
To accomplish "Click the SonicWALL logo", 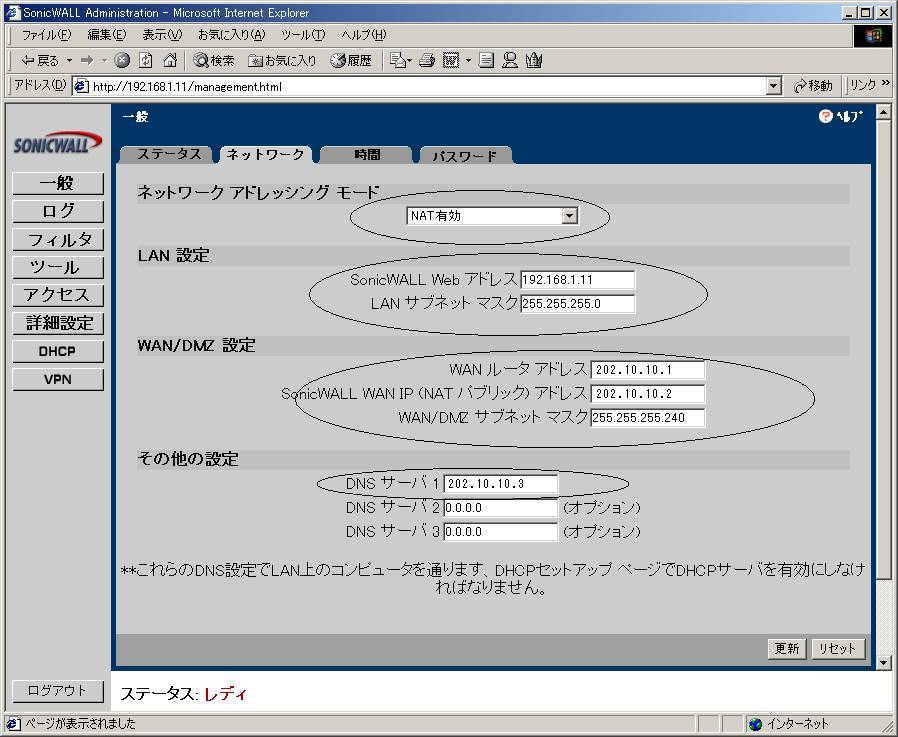I will pyautogui.click(x=57, y=143).
